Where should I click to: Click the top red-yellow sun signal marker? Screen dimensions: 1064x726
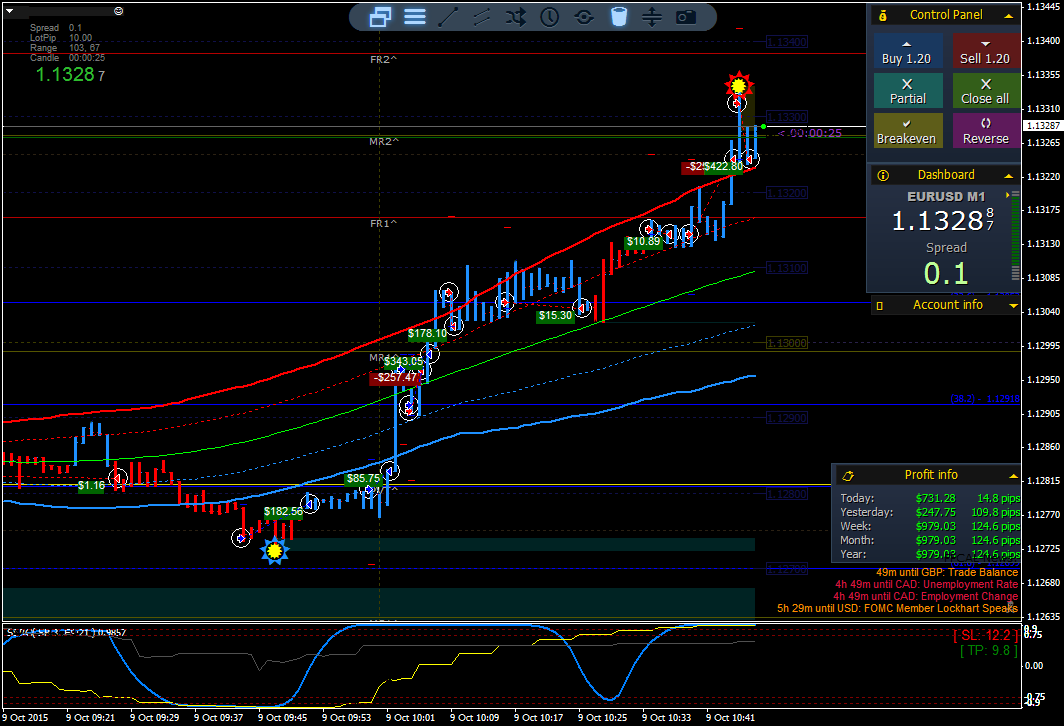click(738, 85)
